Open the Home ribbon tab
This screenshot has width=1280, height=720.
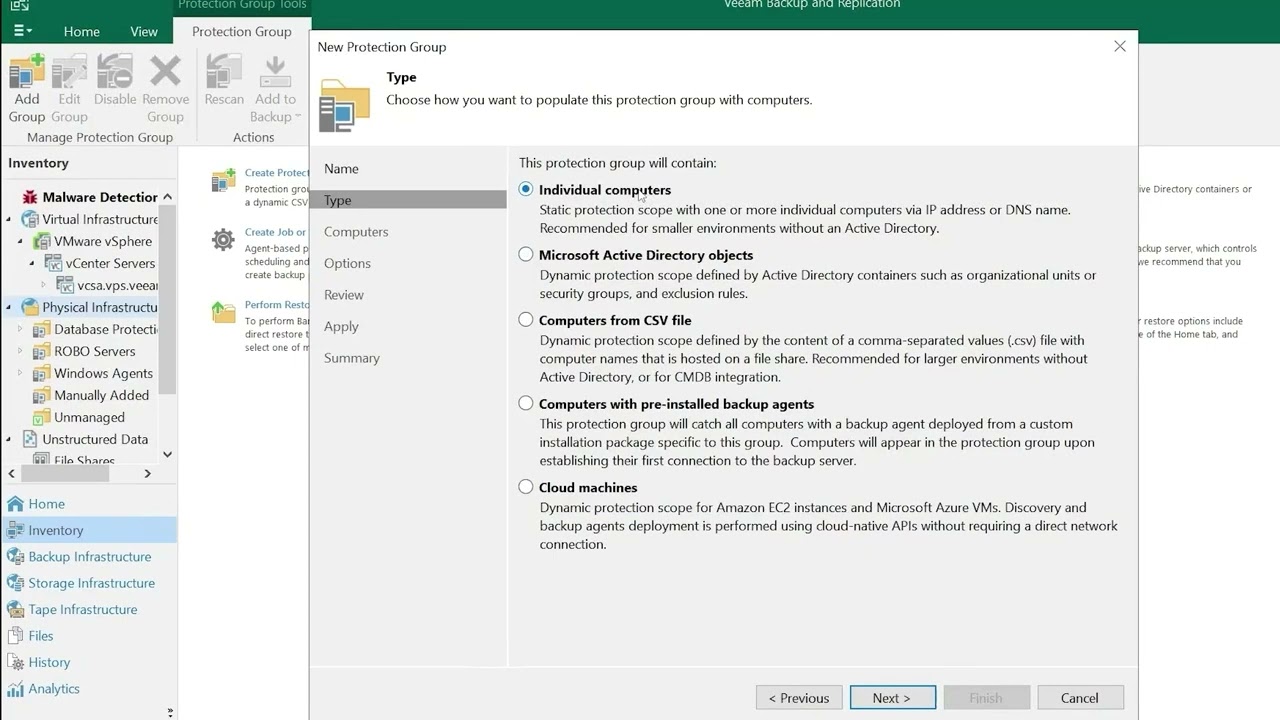click(82, 31)
